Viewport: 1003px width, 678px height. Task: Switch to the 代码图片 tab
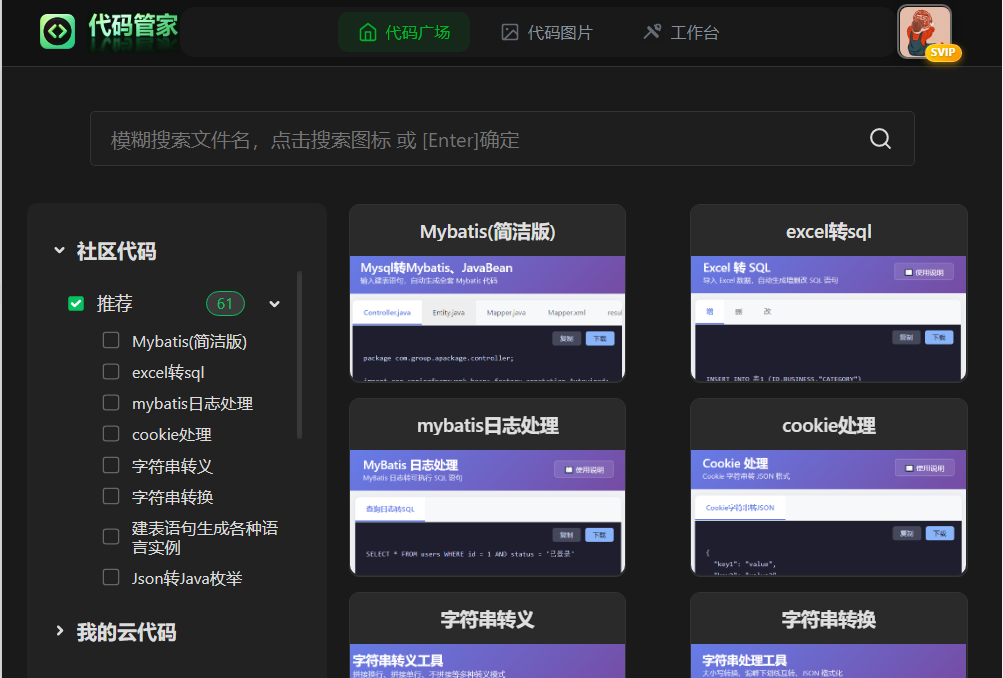[547, 32]
